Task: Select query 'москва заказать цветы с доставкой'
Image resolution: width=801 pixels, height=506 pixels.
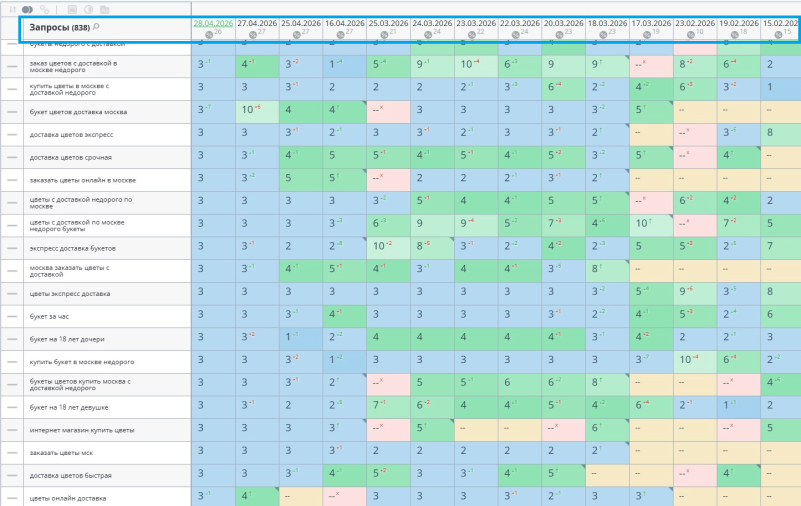Action: tap(69, 271)
